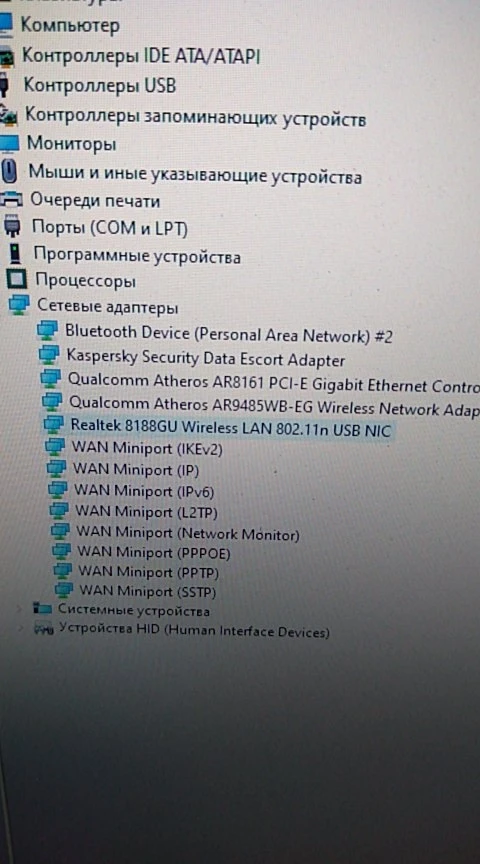This screenshot has width=480, height=864.
Task: Select WAN Miniport (IKEv2) entry
Action: click(148, 448)
